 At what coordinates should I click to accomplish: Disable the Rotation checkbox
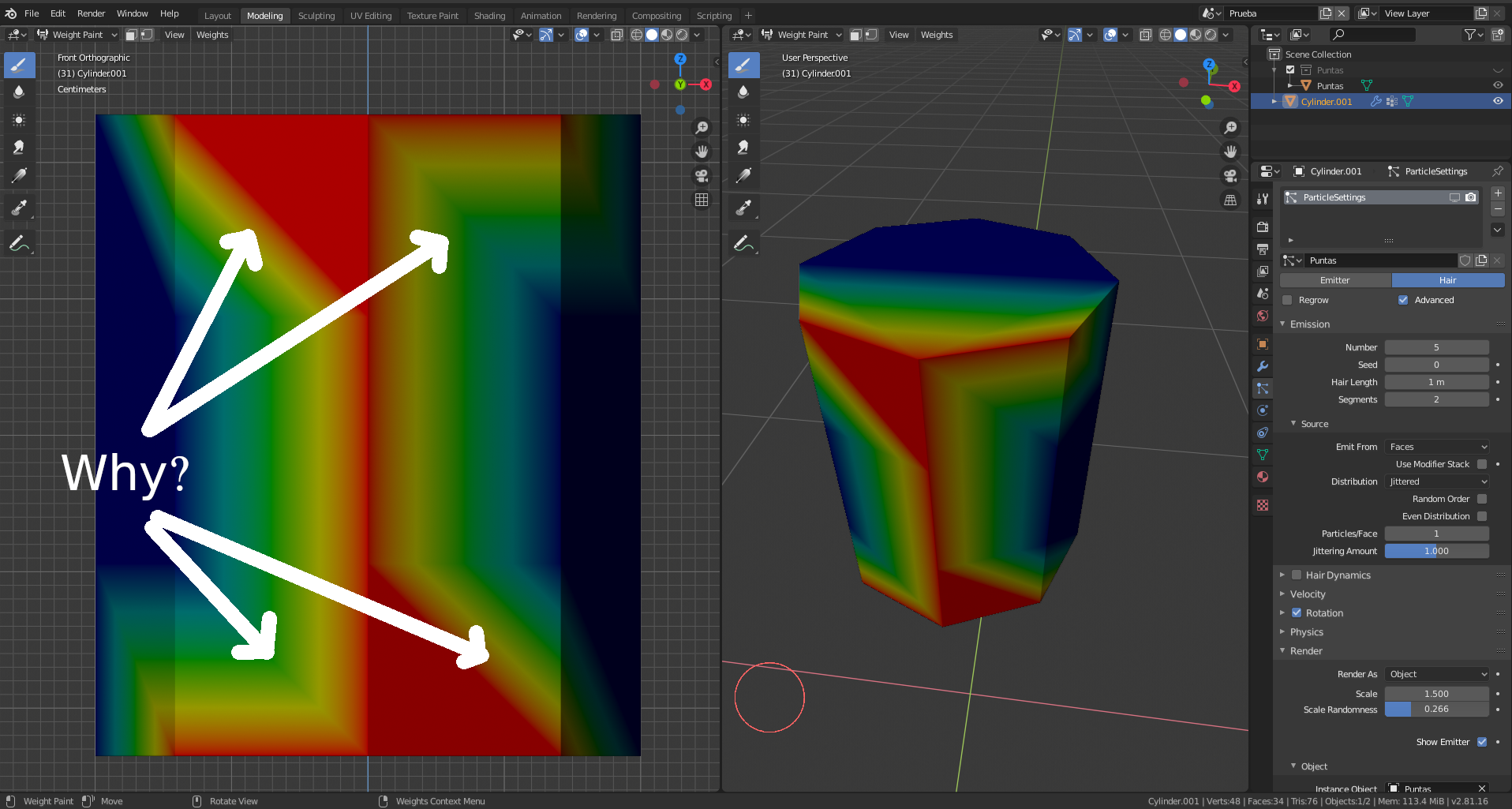click(x=1297, y=613)
